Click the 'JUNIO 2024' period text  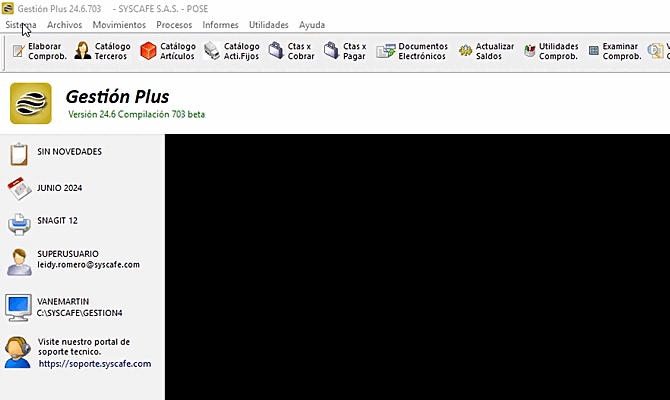(x=59, y=188)
